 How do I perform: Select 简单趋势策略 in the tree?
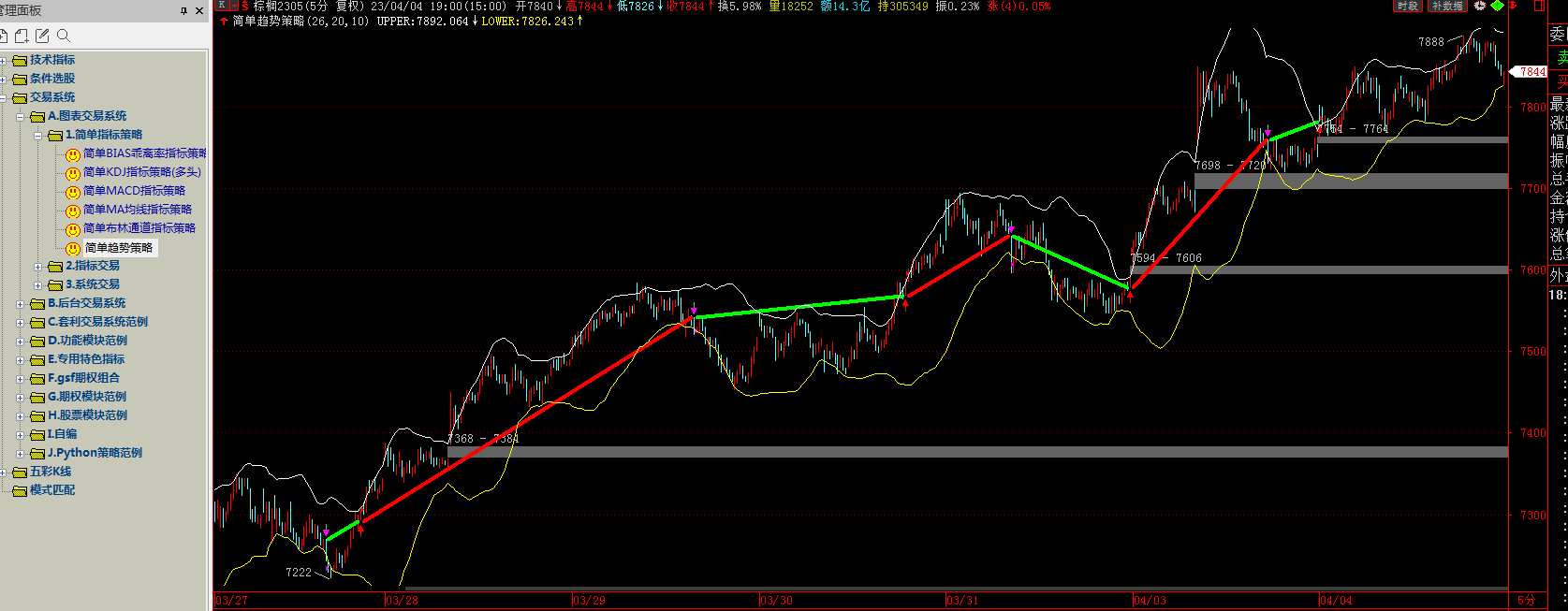click(119, 248)
